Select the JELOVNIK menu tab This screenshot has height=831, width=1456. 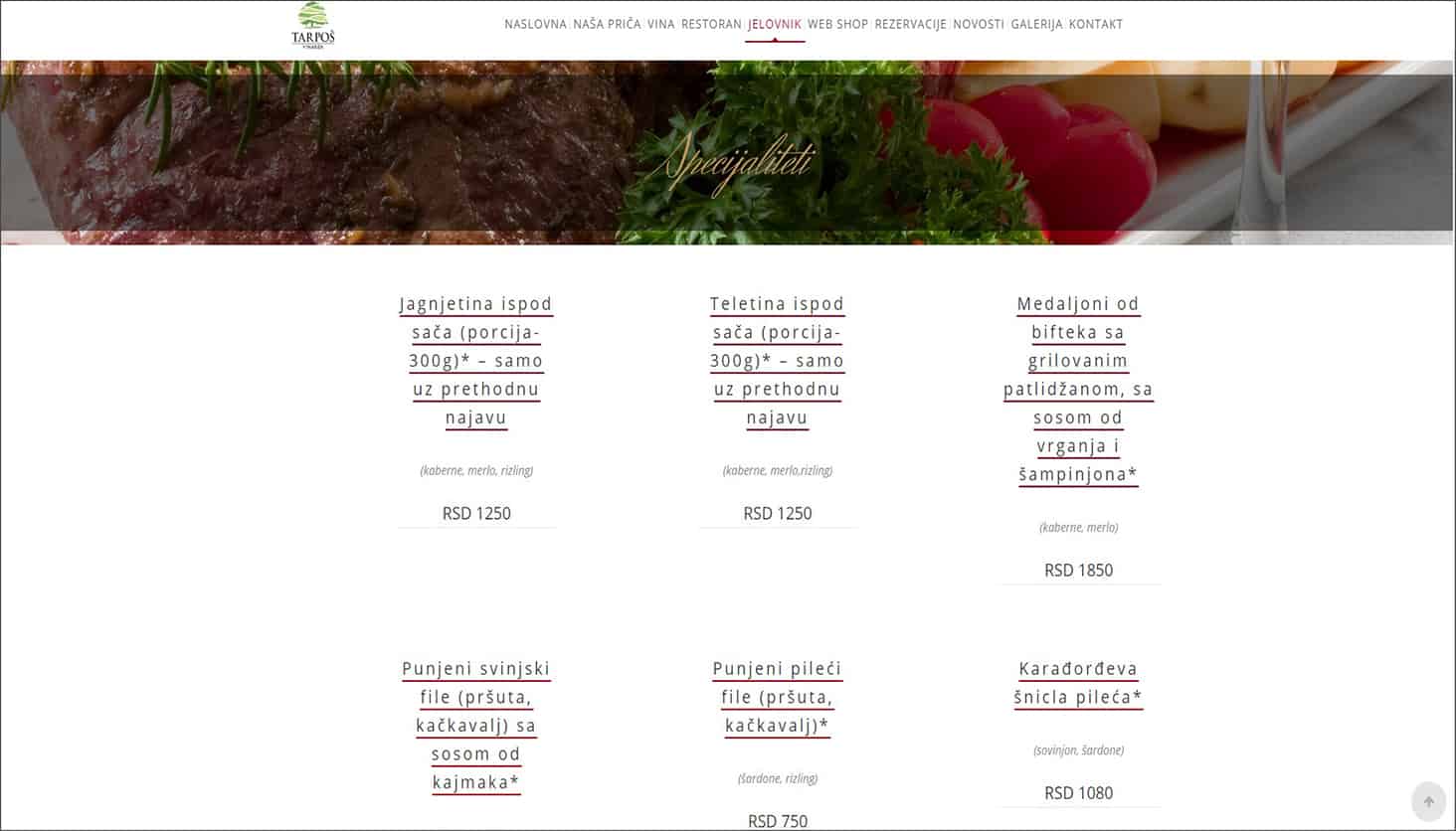tap(775, 24)
